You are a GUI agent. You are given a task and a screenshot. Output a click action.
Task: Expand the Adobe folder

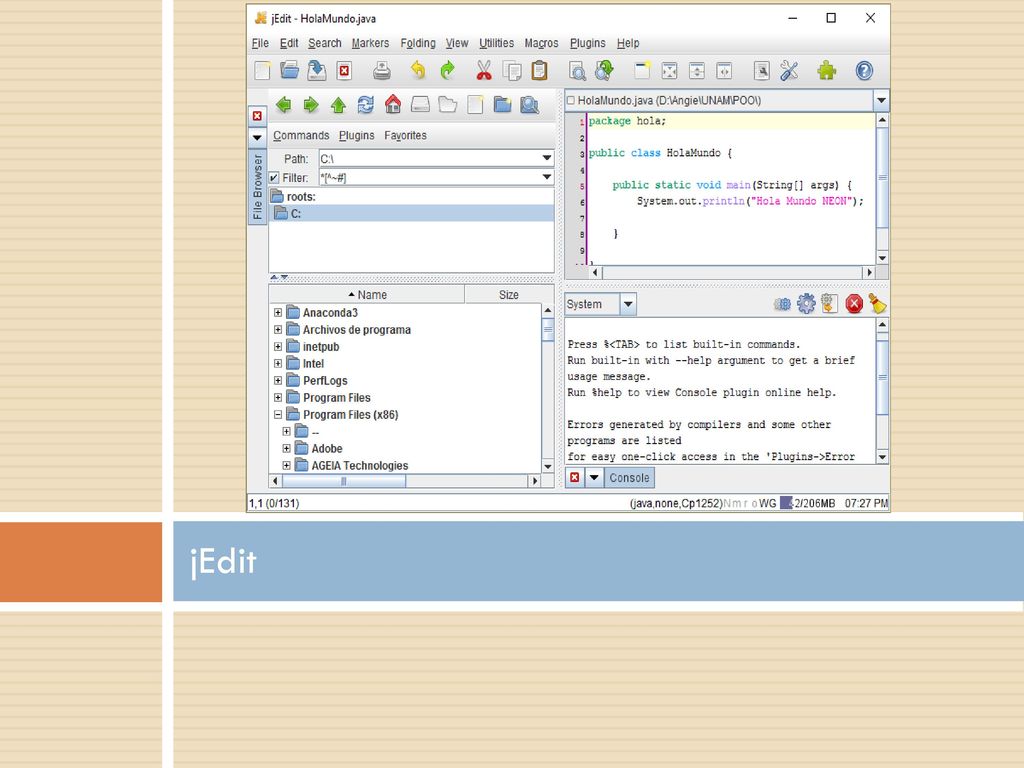(x=286, y=449)
